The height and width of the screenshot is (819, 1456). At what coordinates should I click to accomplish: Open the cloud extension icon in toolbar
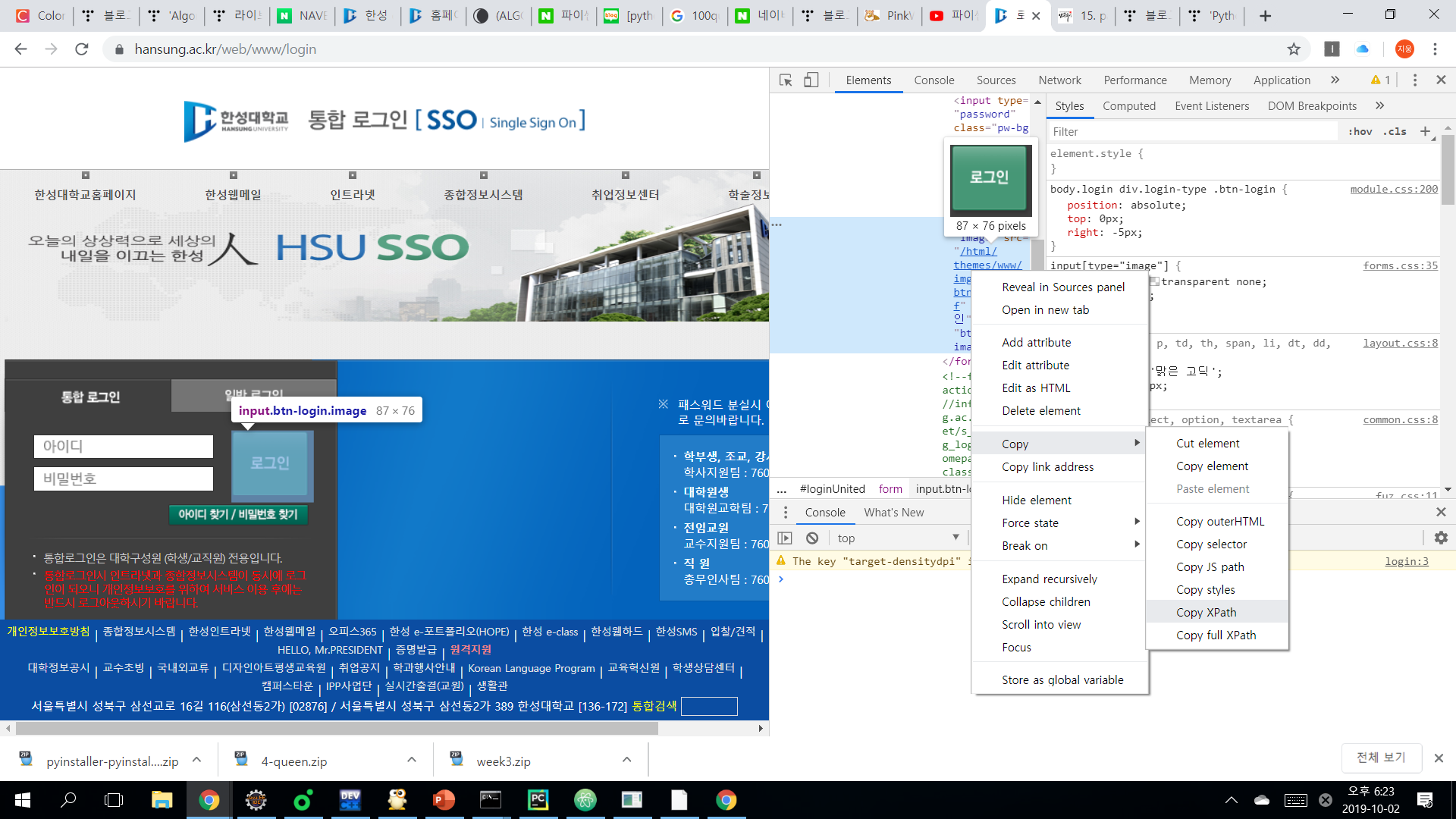coord(1363,49)
